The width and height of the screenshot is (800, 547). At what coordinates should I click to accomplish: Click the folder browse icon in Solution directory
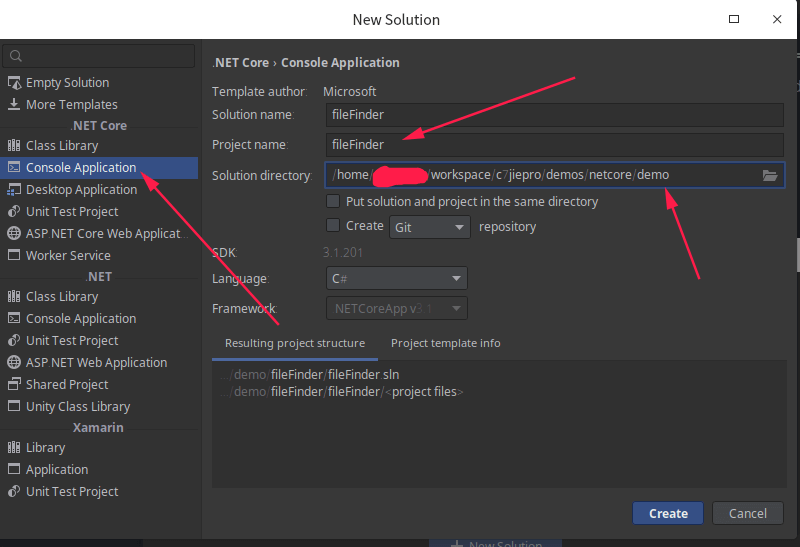point(770,175)
